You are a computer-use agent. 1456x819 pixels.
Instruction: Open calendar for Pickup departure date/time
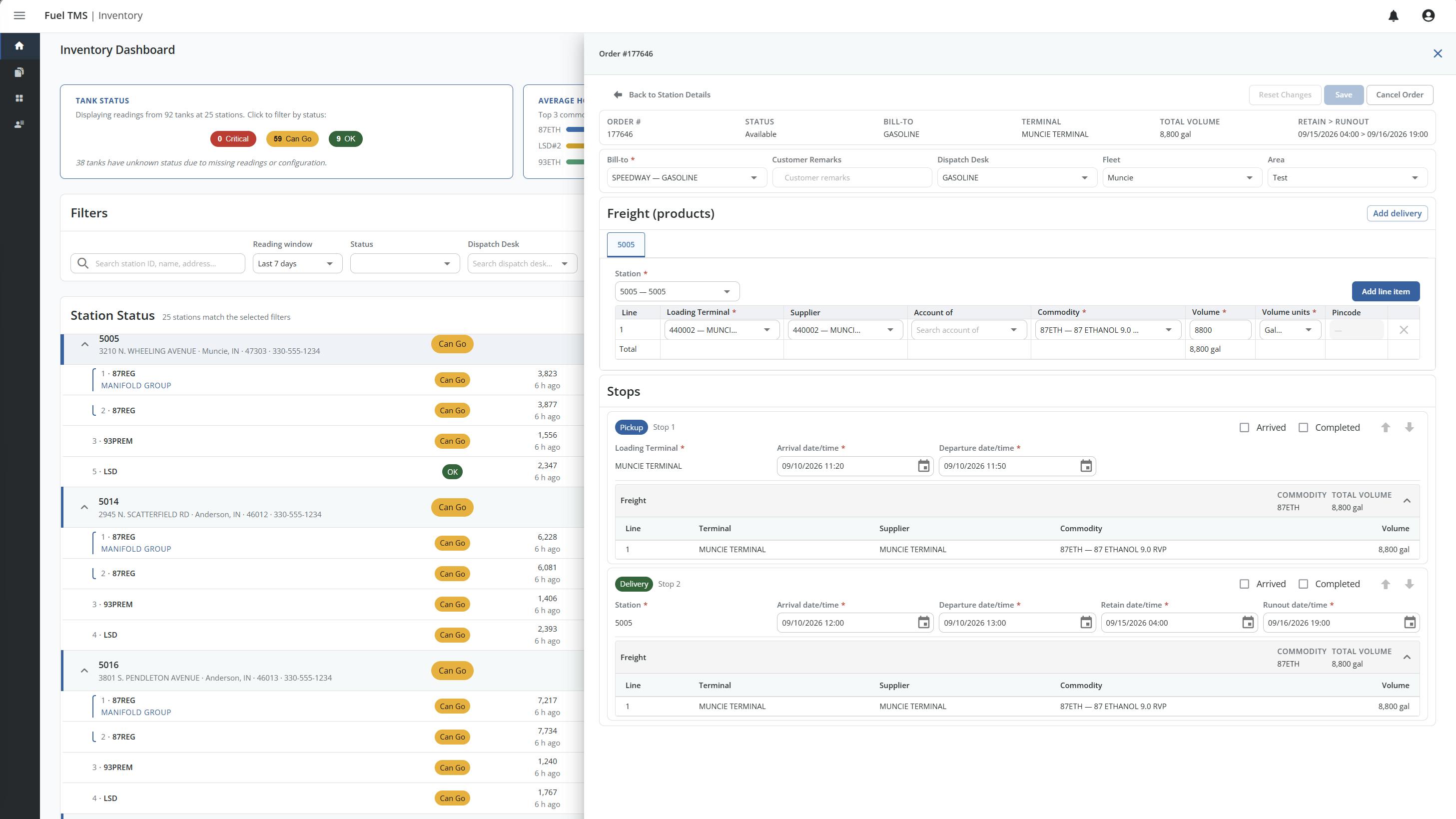tap(1086, 466)
